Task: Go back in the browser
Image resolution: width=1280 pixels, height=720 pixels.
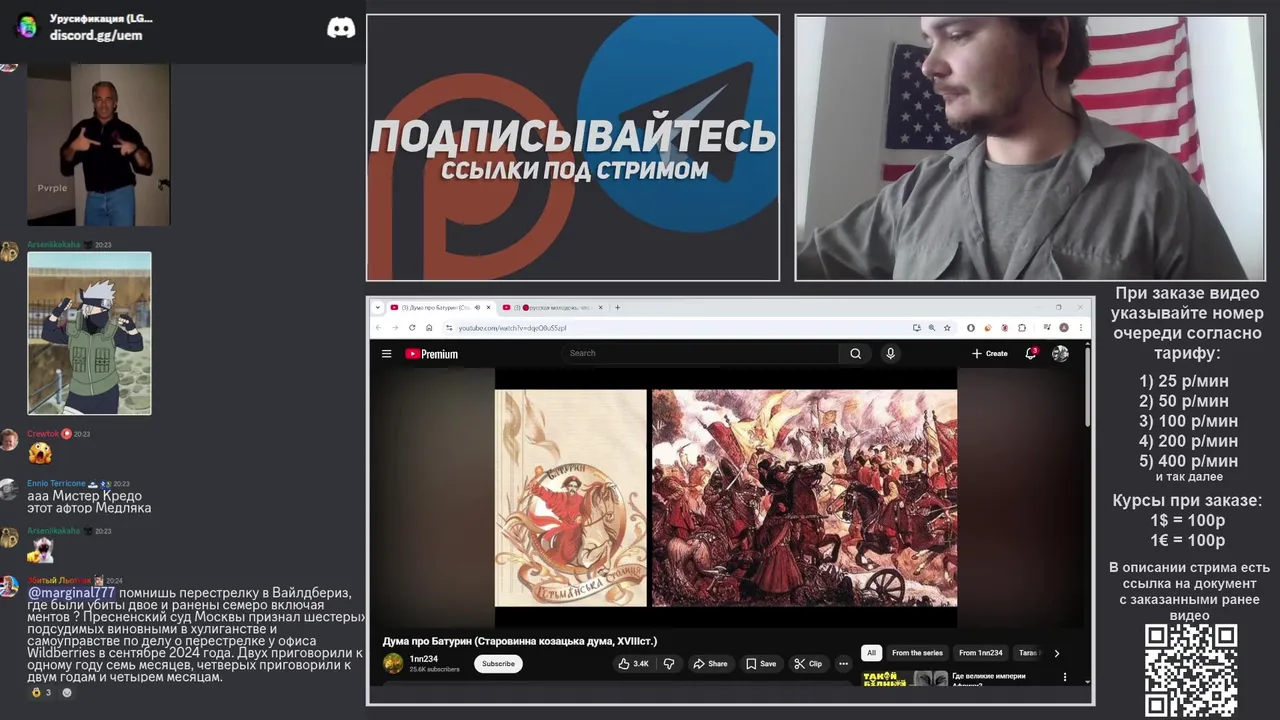Action: click(378, 327)
